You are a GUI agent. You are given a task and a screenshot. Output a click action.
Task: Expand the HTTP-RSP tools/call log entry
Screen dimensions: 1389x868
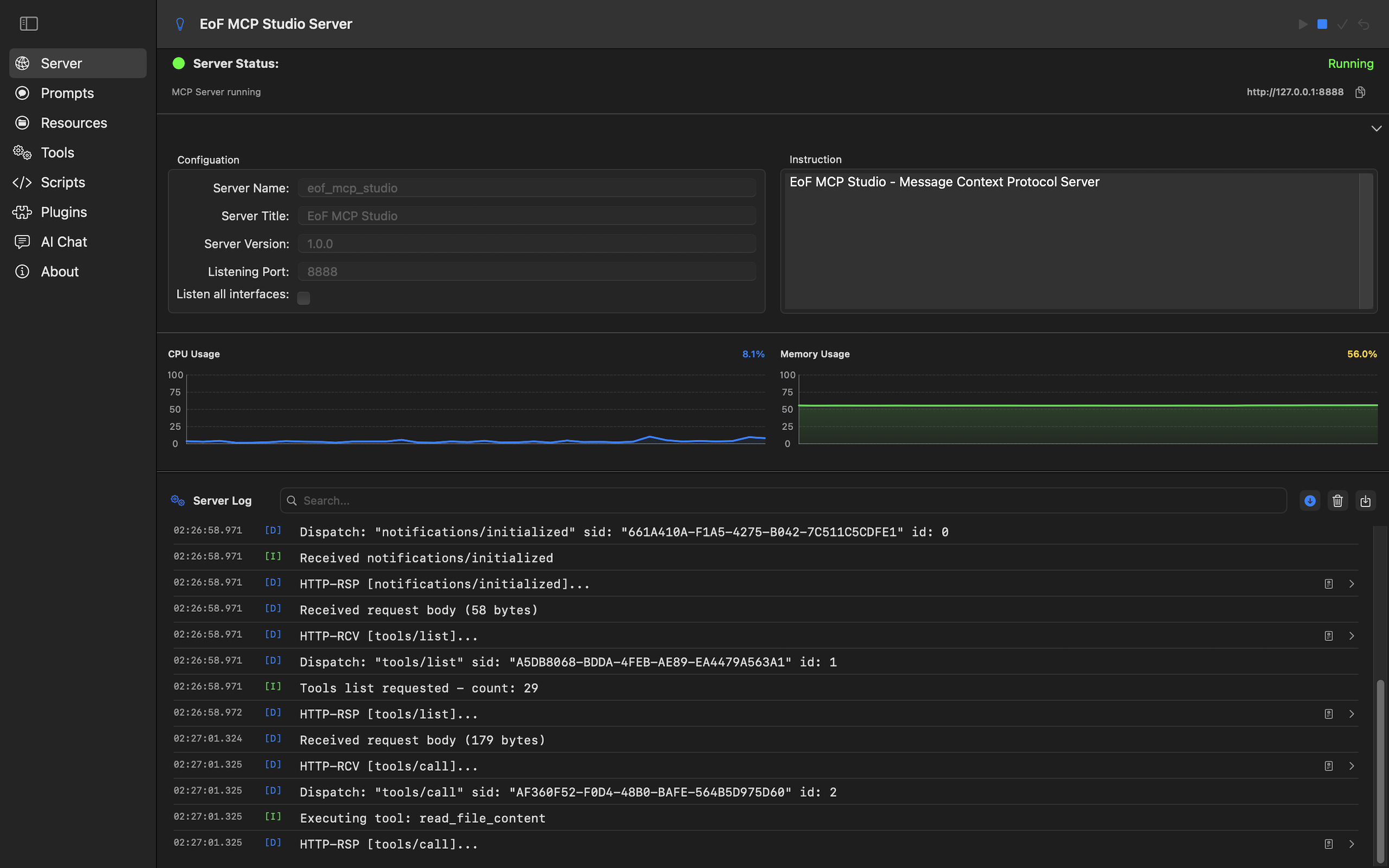pos(1352,844)
